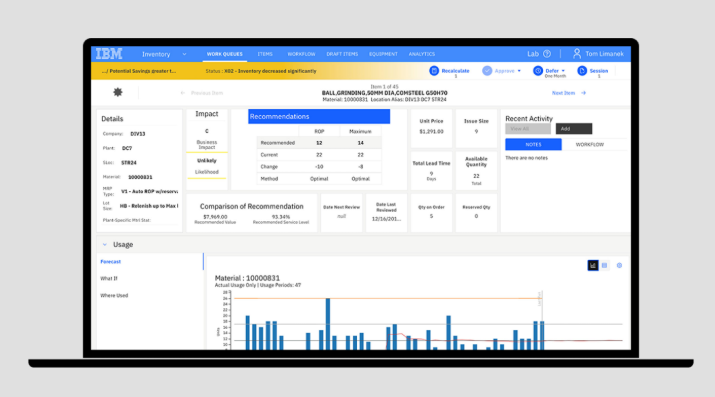The height and width of the screenshot is (397, 715).
Task: Click the Add button in Recent Activity
Action: 574,129
